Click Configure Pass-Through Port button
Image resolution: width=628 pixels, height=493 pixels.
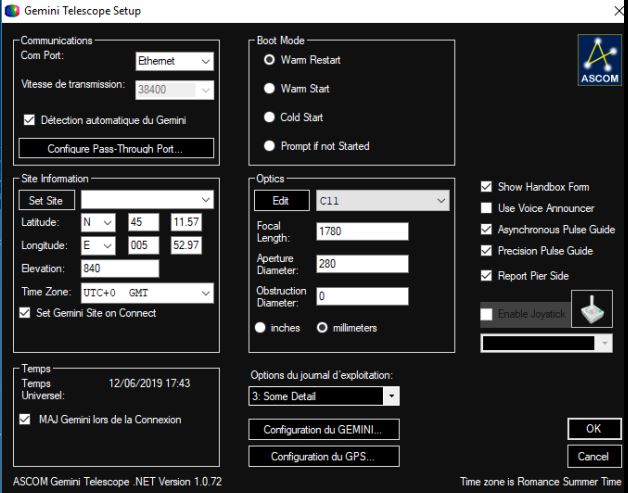(x=116, y=149)
